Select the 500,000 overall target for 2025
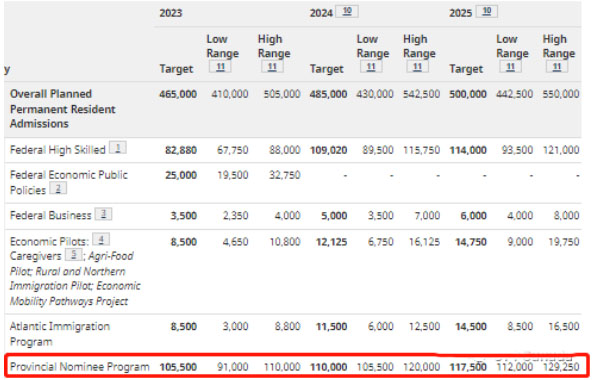 [x=468, y=94]
